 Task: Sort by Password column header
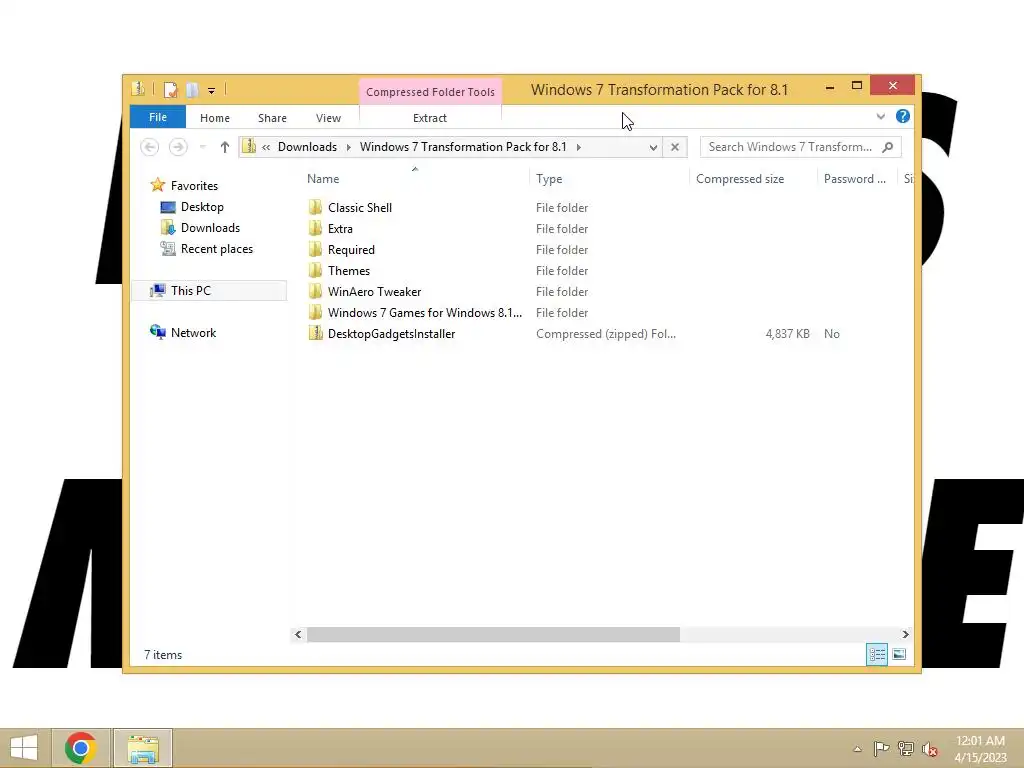(857, 179)
